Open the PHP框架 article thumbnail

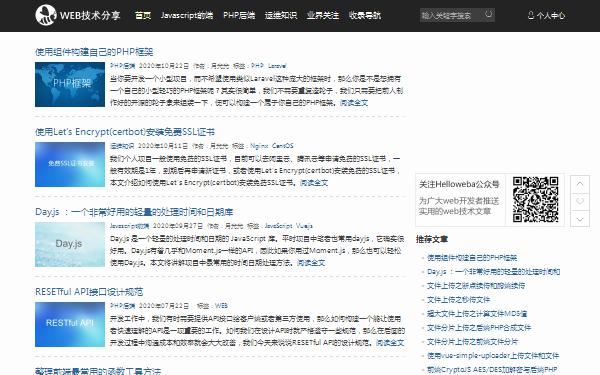pyautogui.click(x=70, y=84)
